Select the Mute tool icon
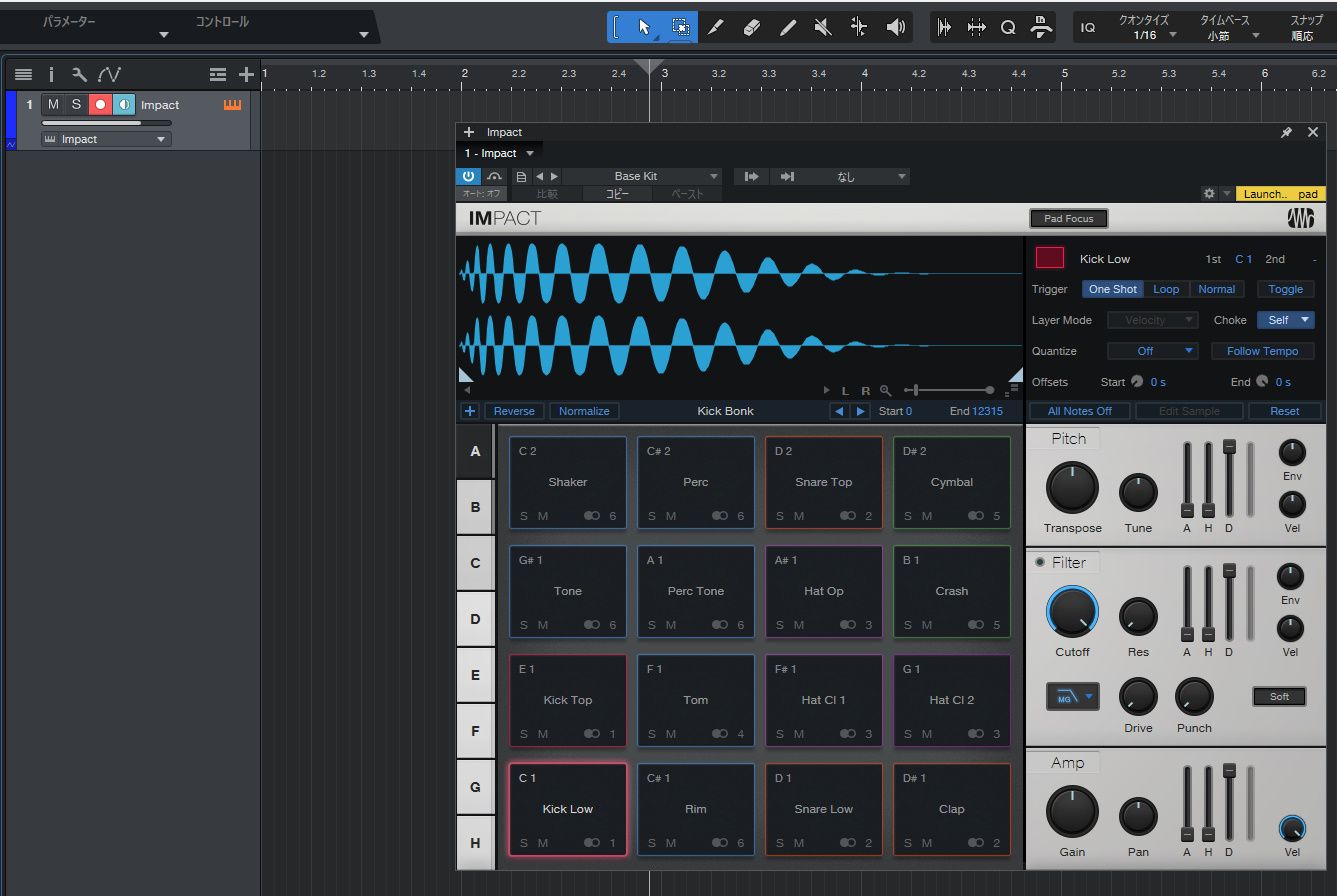This screenshot has height=896, width=1337. pos(823,28)
